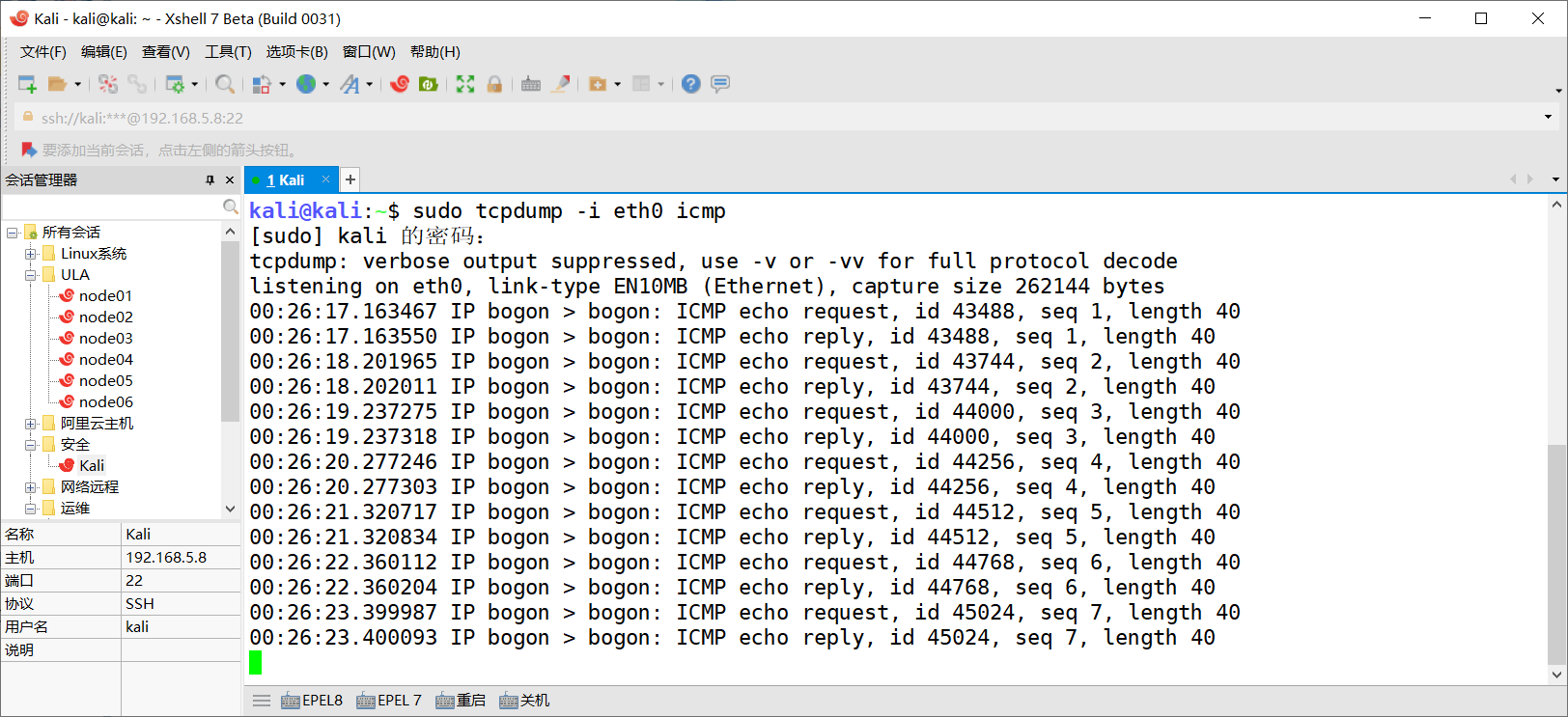The image size is (1568, 717).
Task: Click the globe encoding icon
Action: click(306, 84)
